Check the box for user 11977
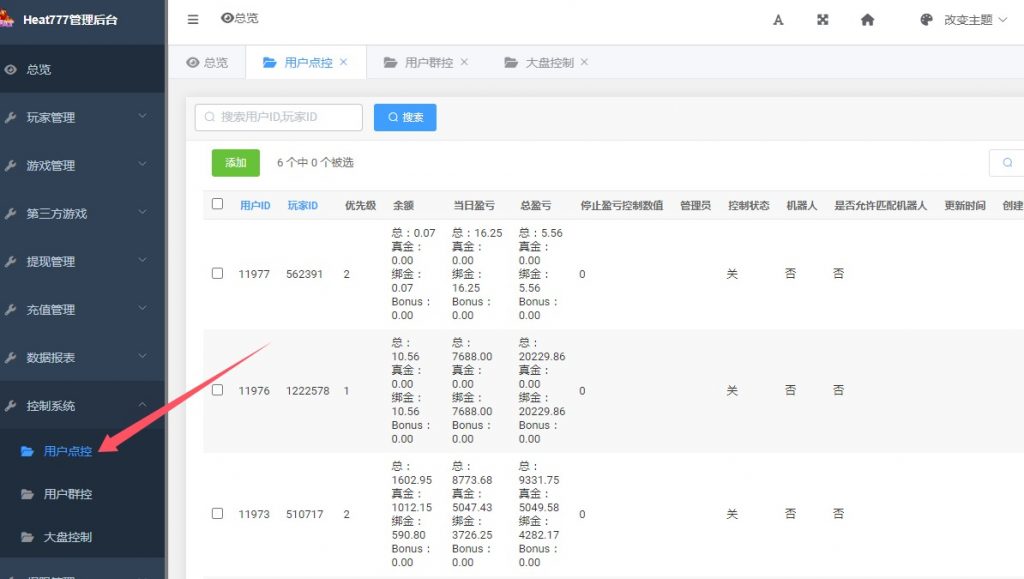 [x=218, y=274]
